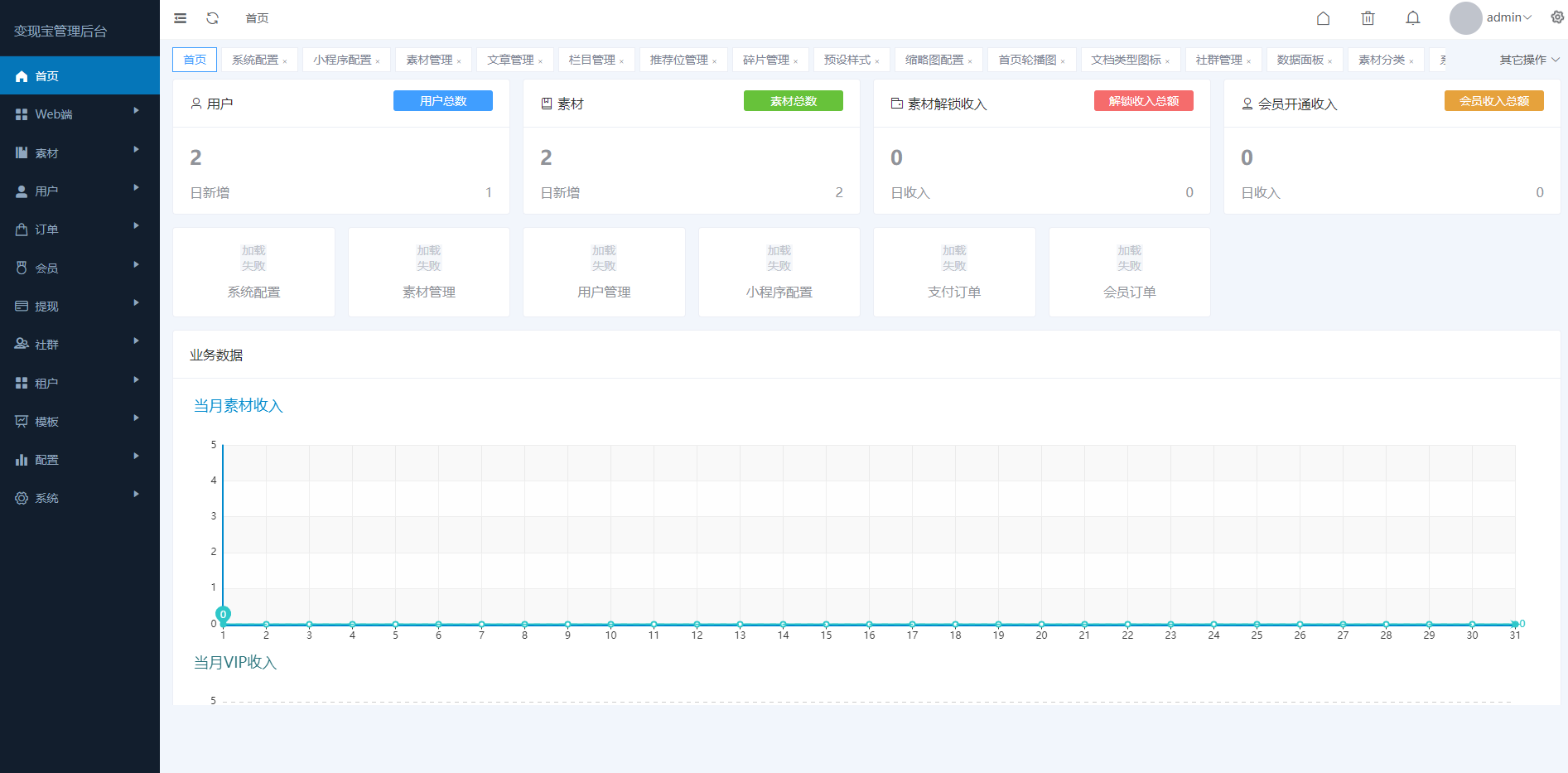Image resolution: width=1568 pixels, height=773 pixels.
Task: Click the home icon in the header
Action: (x=1323, y=18)
